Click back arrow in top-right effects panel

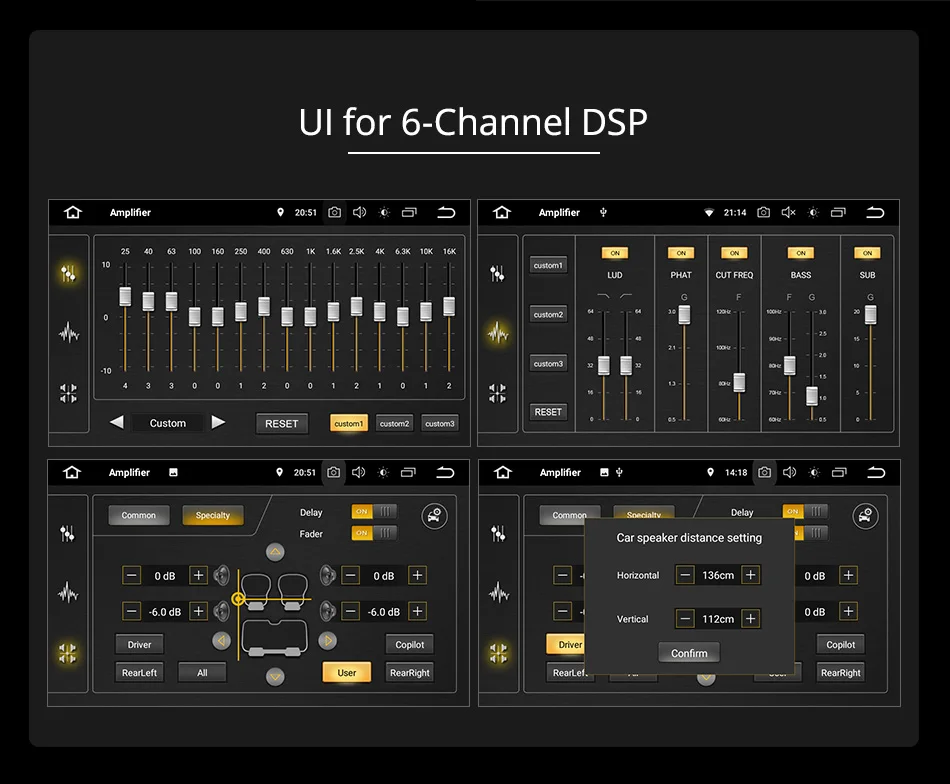[x=875, y=213]
